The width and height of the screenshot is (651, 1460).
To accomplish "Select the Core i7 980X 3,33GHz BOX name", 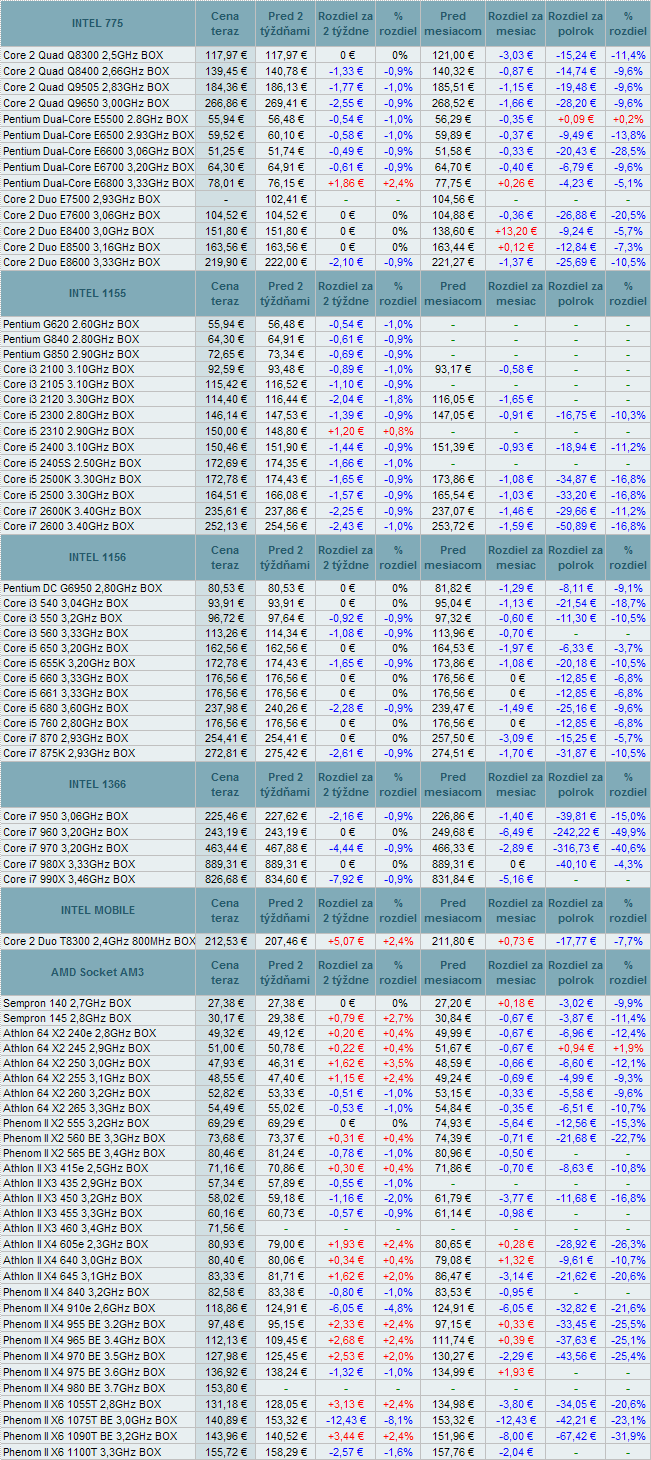I will tap(68, 863).
